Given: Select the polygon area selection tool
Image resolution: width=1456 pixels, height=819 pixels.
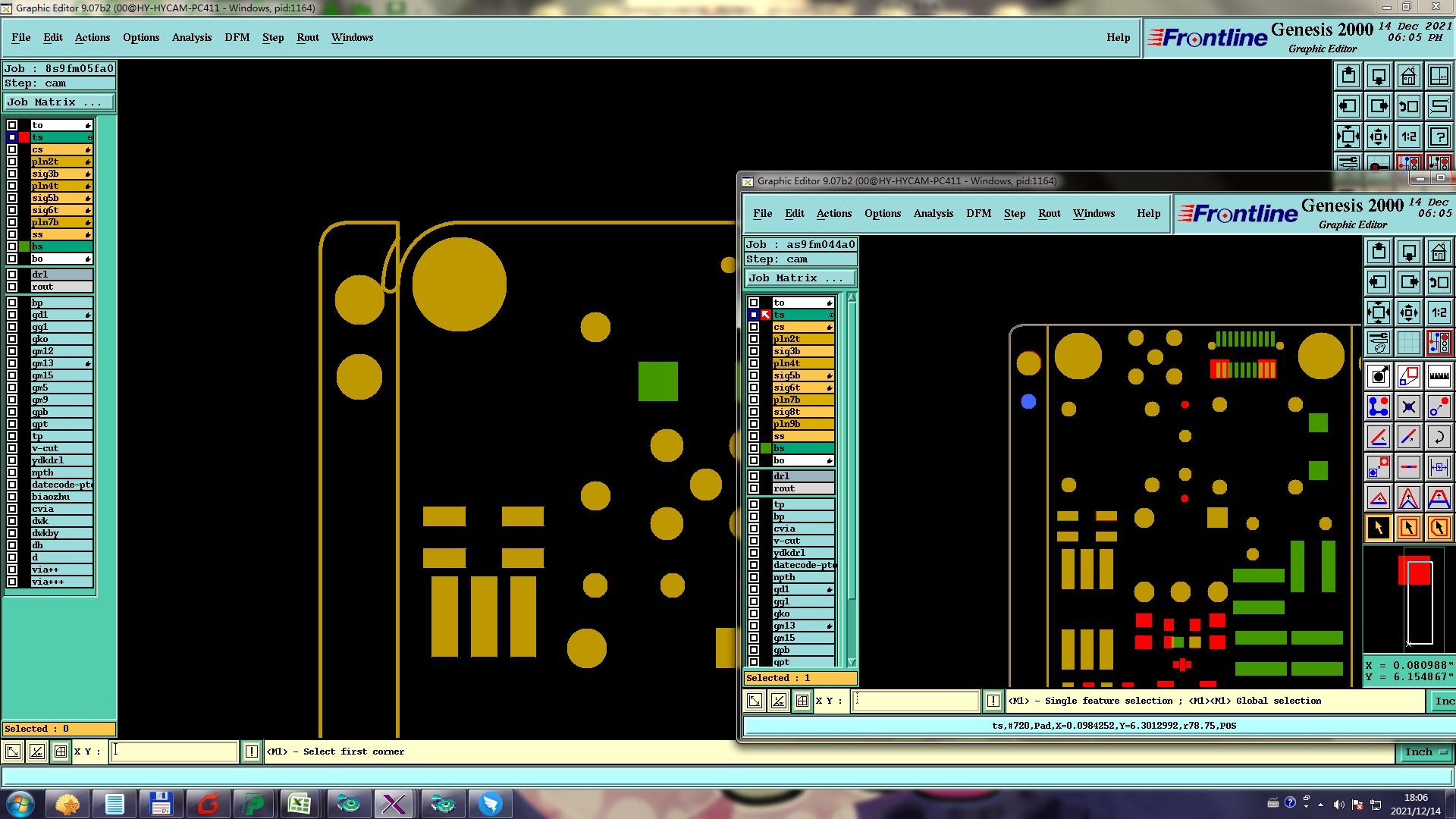Looking at the screenshot, I should [x=1439, y=528].
